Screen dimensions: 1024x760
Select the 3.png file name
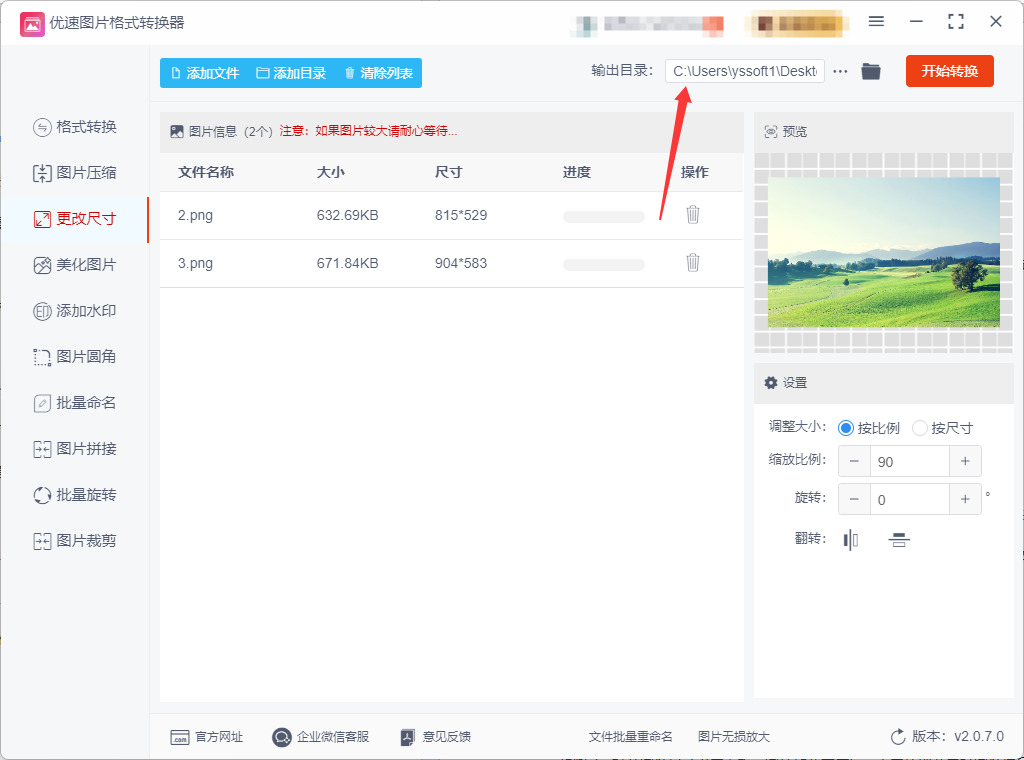click(195, 264)
